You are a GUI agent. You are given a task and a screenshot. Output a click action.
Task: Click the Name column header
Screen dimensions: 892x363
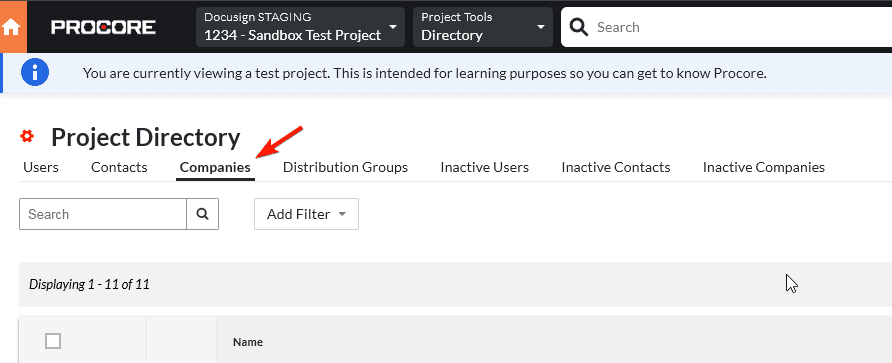pyautogui.click(x=247, y=342)
